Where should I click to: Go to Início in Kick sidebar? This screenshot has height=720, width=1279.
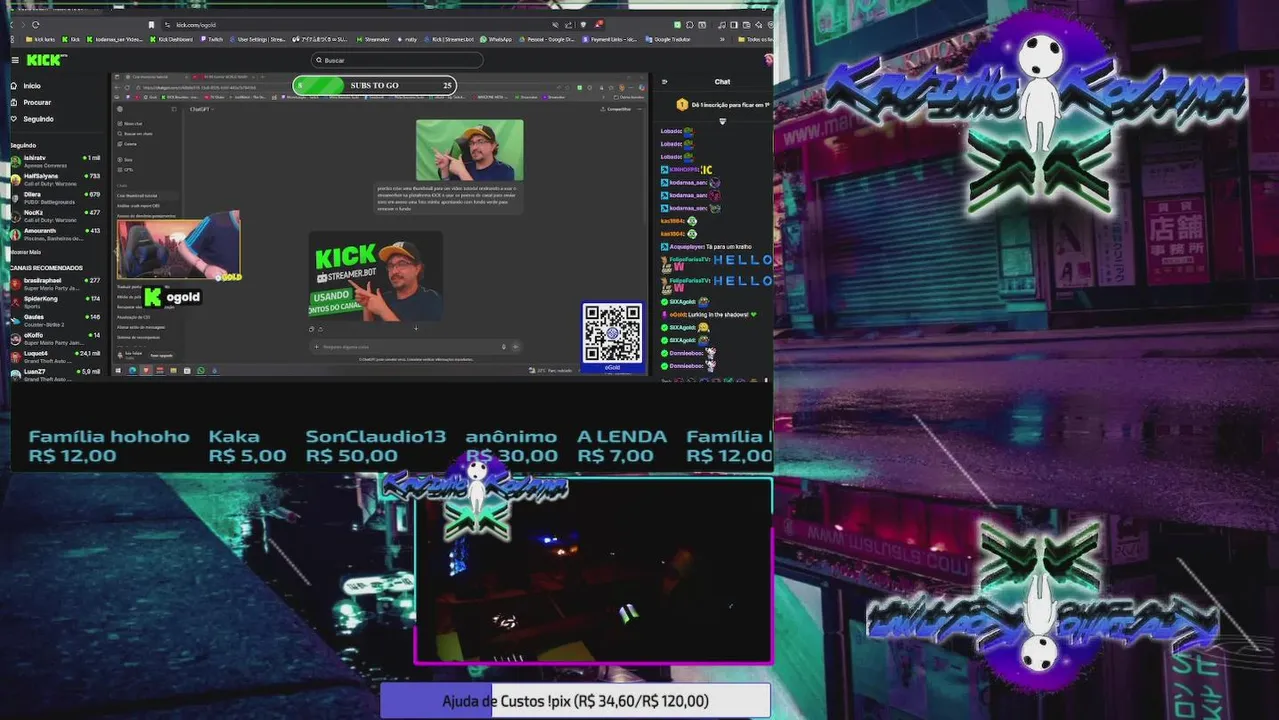pyautogui.click(x=32, y=86)
